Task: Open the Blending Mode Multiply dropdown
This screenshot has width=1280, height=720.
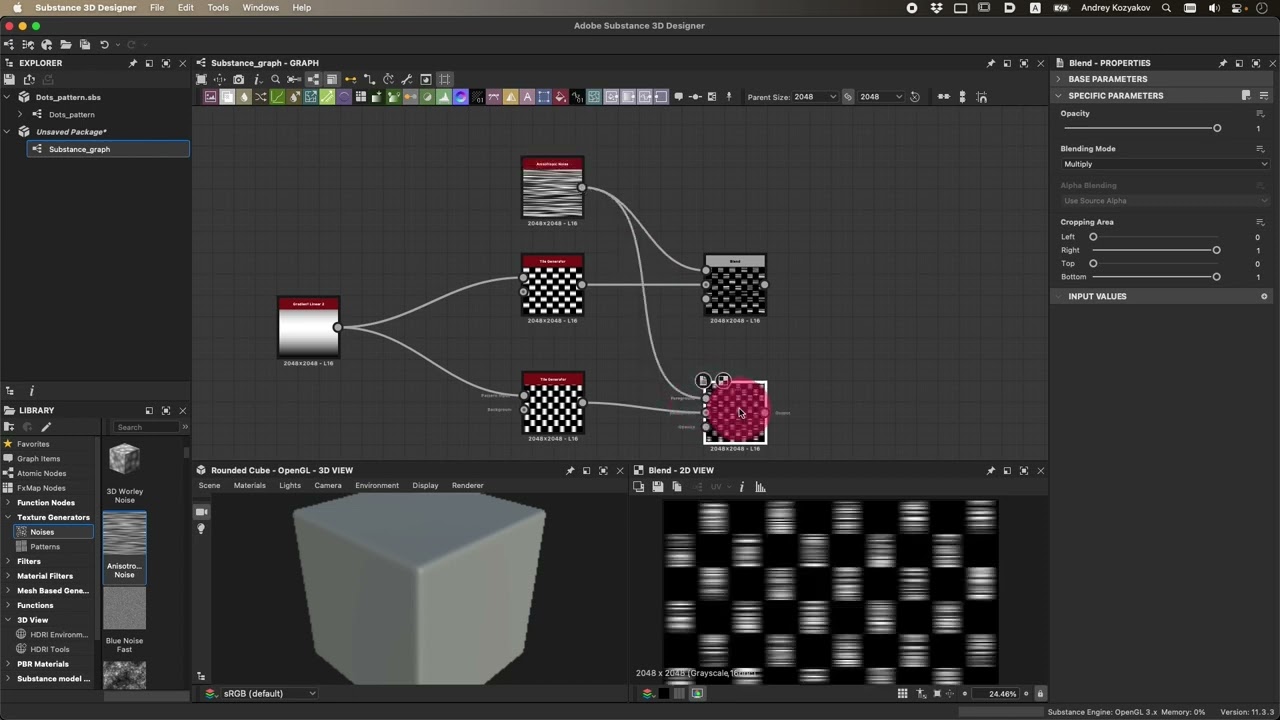Action: pyautogui.click(x=1165, y=164)
